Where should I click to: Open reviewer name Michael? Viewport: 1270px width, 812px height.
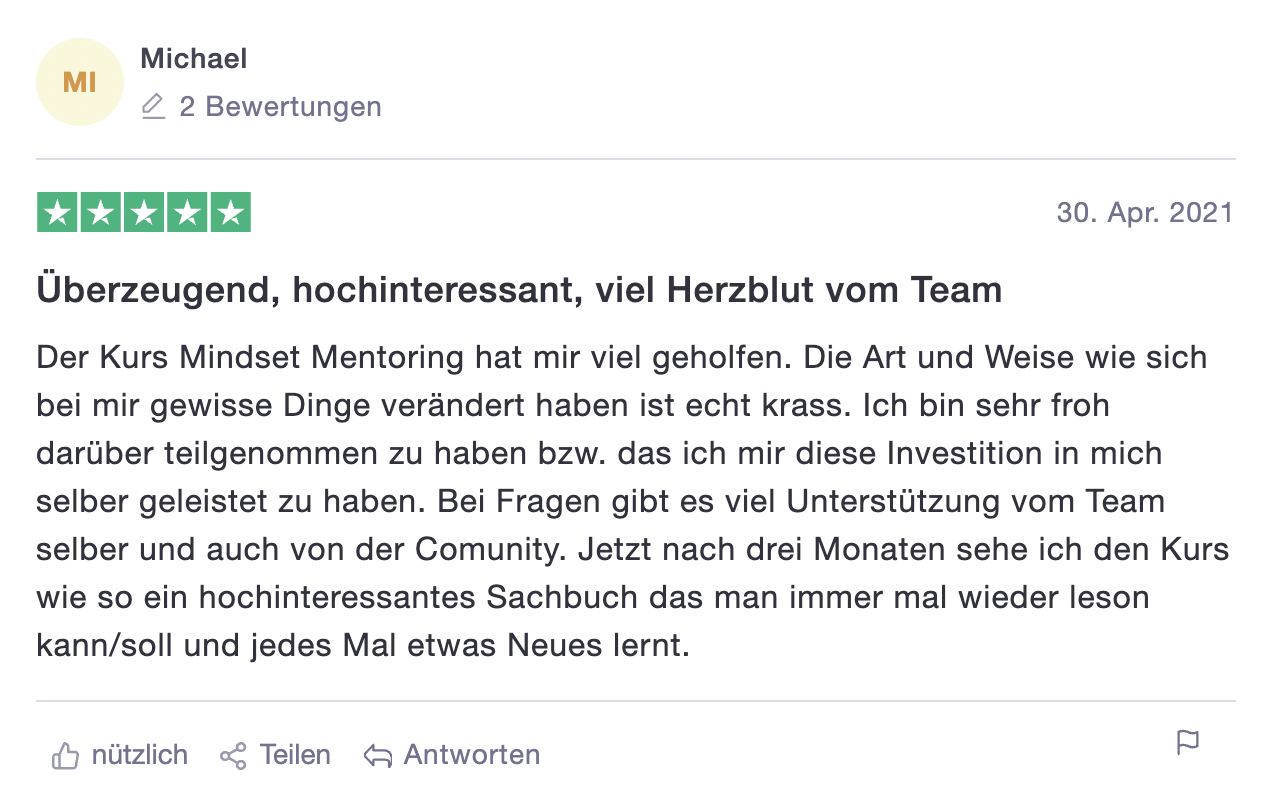coord(194,59)
